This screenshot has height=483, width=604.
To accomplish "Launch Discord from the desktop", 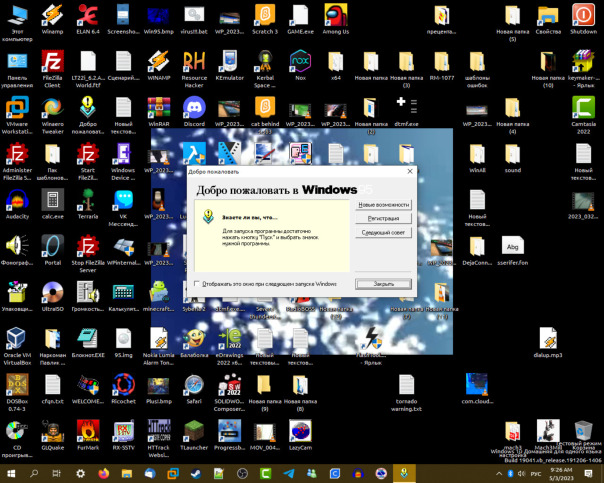I will click(194, 112).
